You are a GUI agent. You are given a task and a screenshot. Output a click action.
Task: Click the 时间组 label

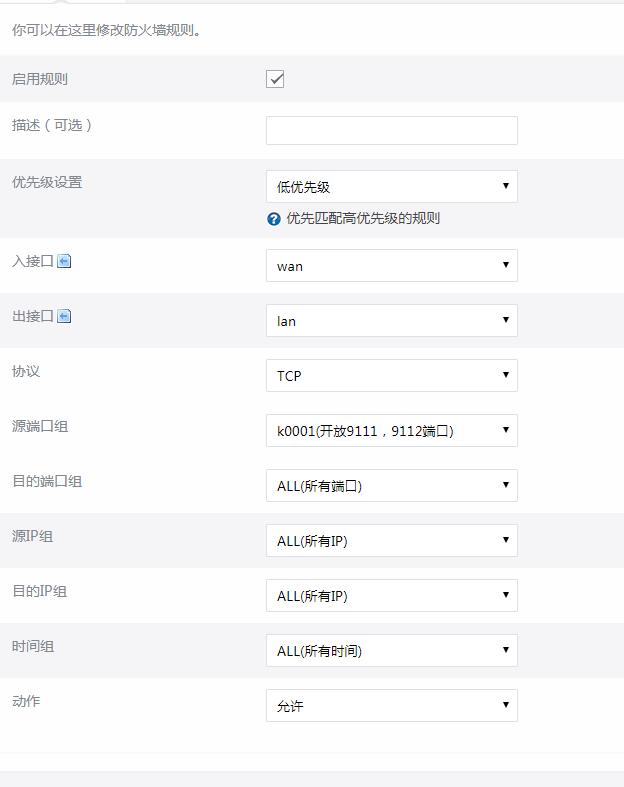point(33,646)
